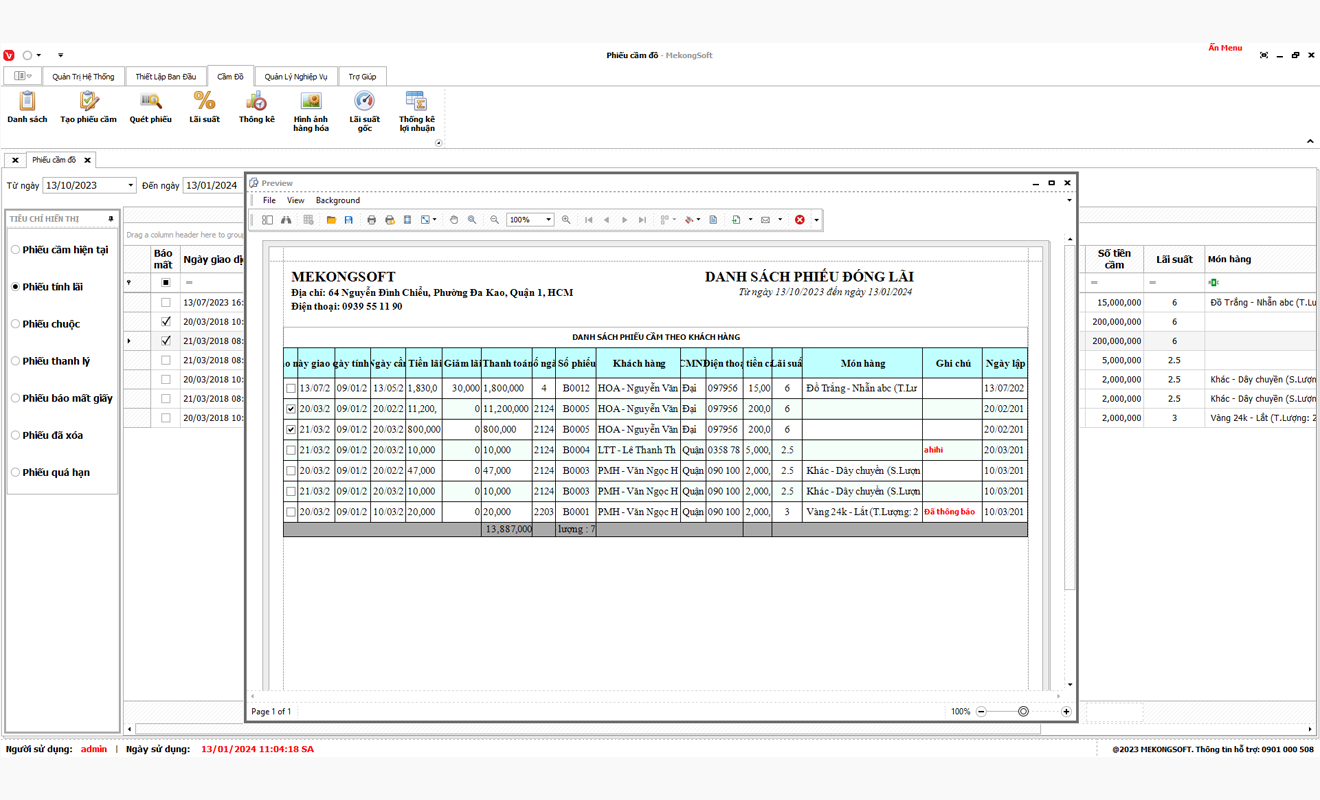Expand page background color dropdown
Image resolution: width=1320 pixels, height=800 pixels.
pos(698,220)
